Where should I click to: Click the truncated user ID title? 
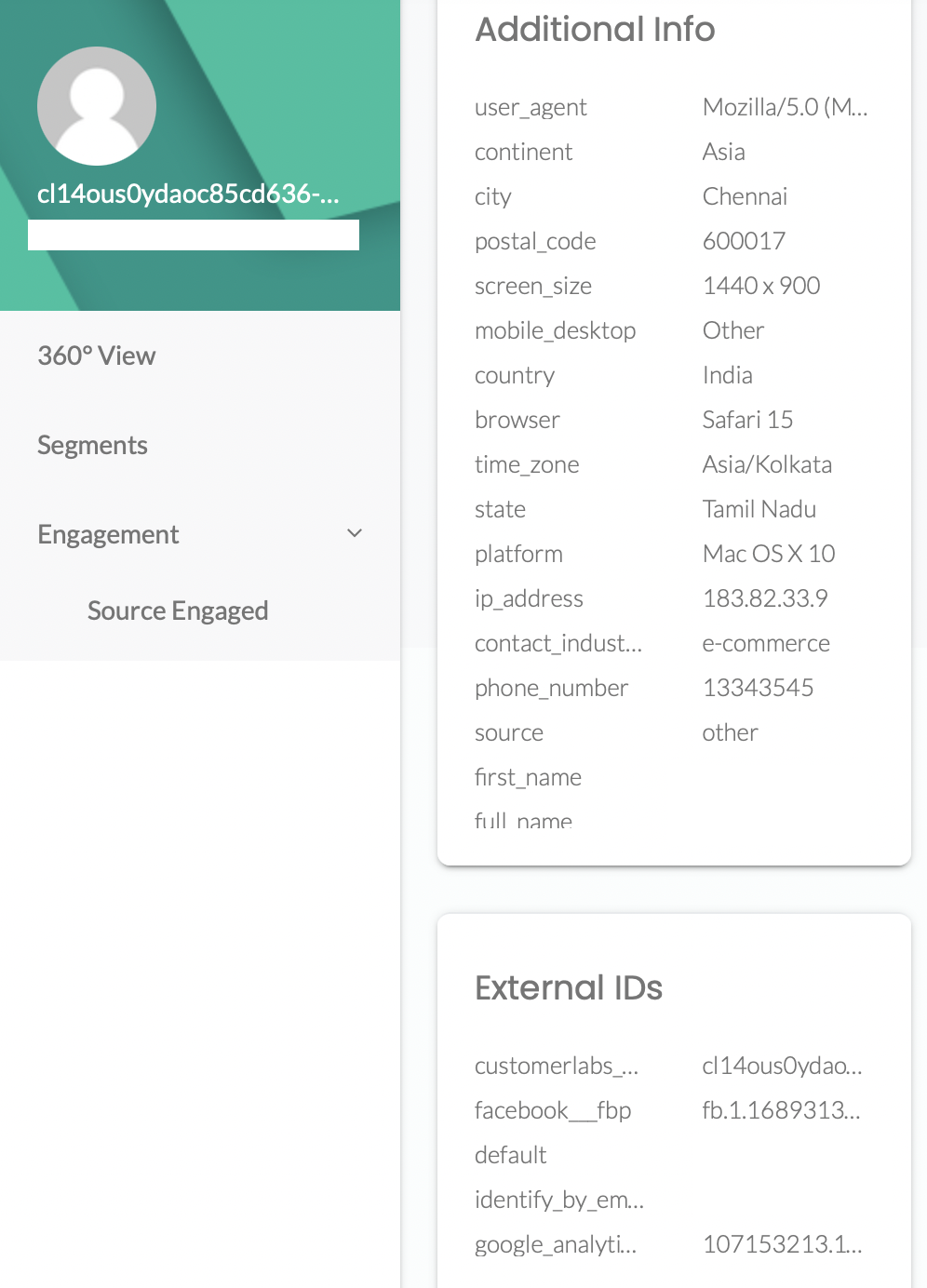click(x=188, y=194)
